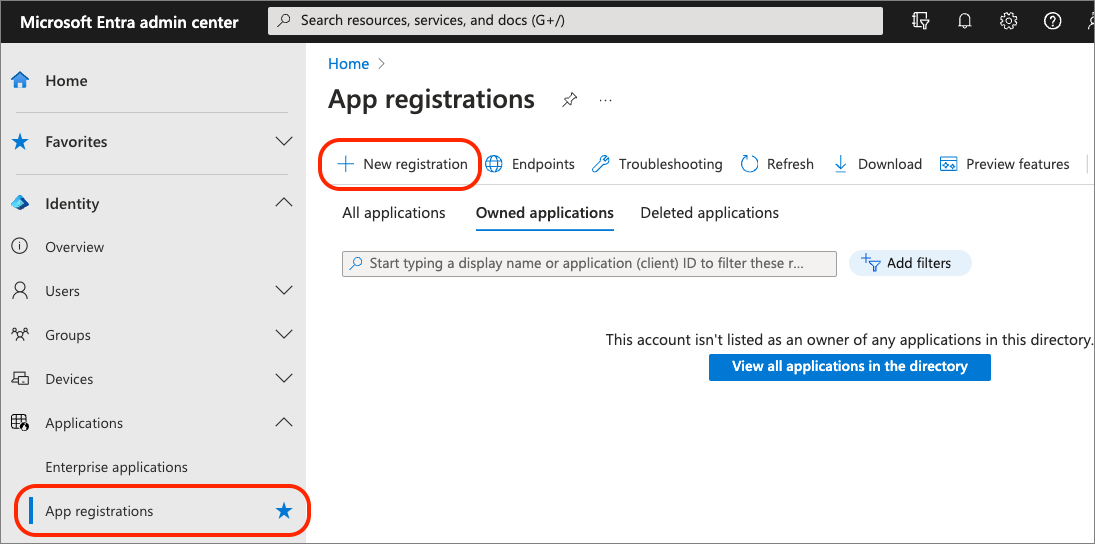1095x544 pixels.
Task: Click the filter funnel icon in Add filters
Action: click(870, 263)
